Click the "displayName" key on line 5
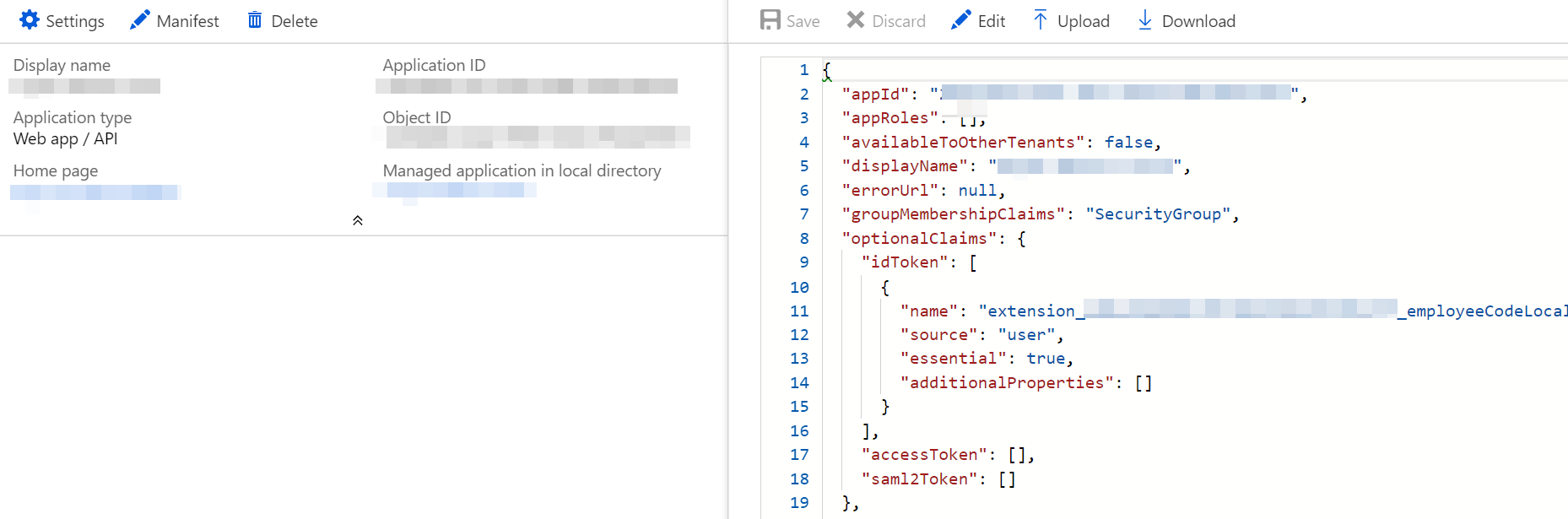Image resolution: width=1568 pixels, height=519 pixels. point(905,166)
